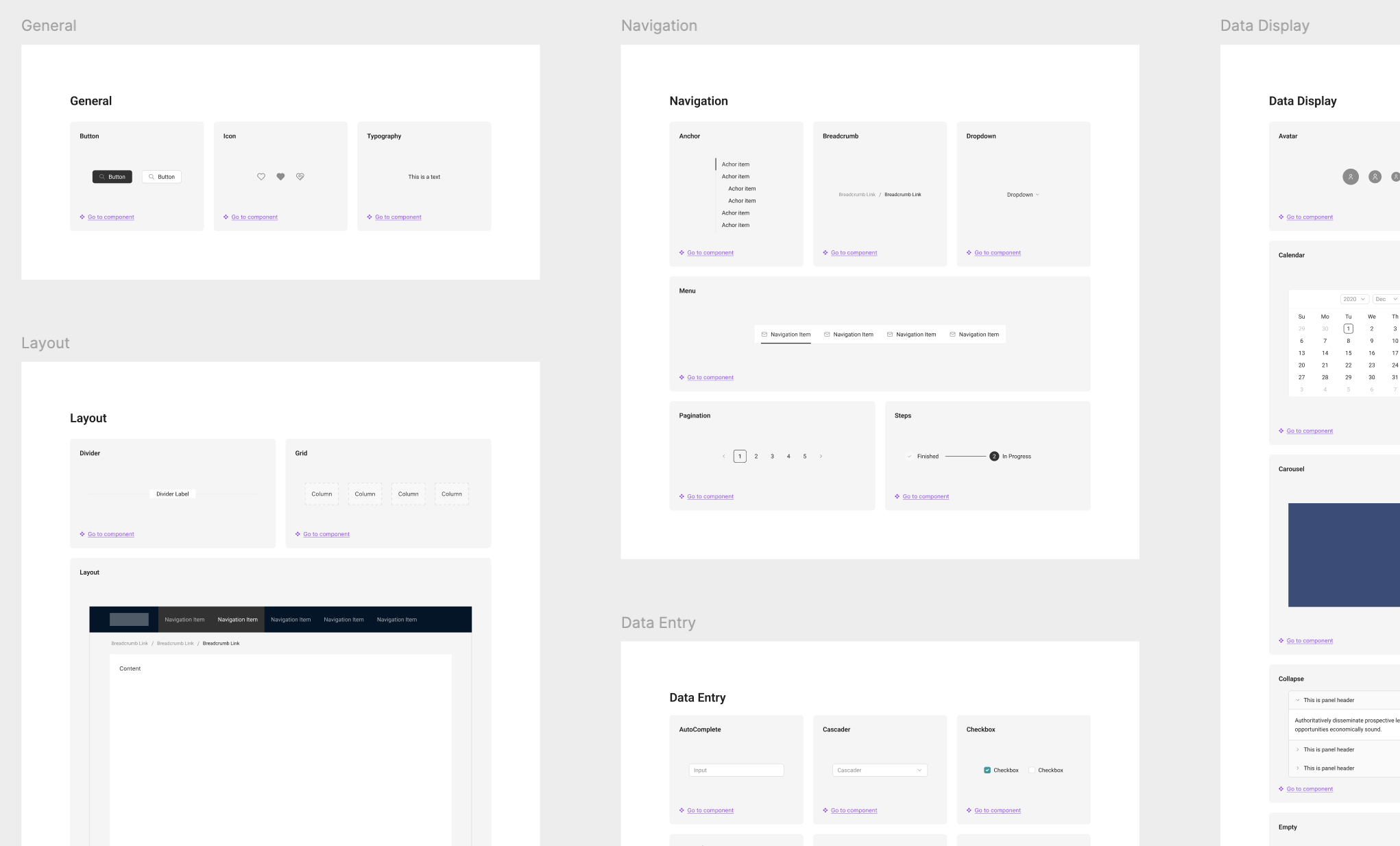The image size is (1400, 846).
Task: Click the Content text in Layout preview
Action: click(130, 668)
